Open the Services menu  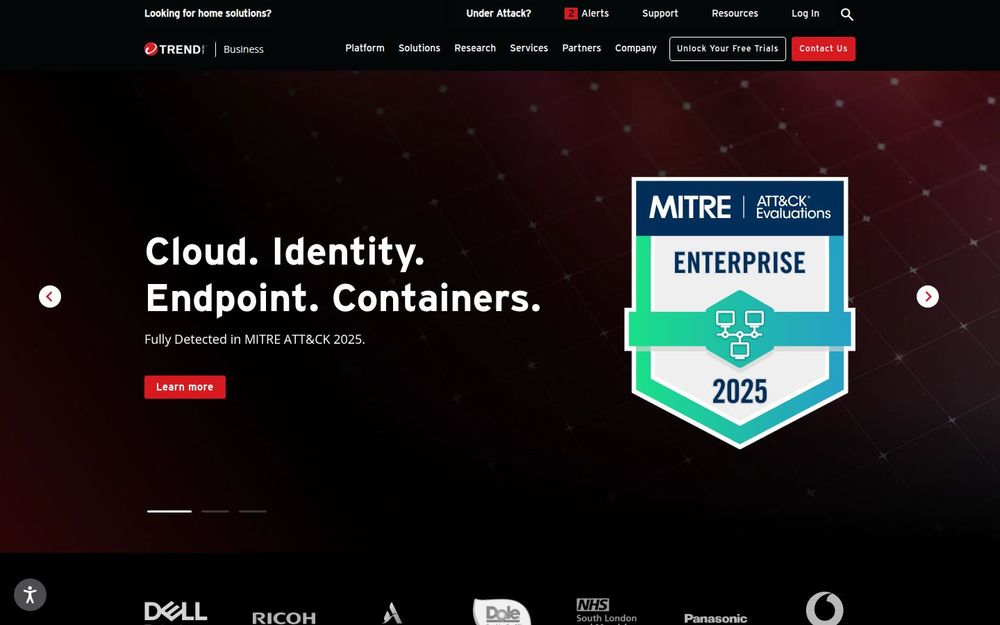click(x=529, y=48)
